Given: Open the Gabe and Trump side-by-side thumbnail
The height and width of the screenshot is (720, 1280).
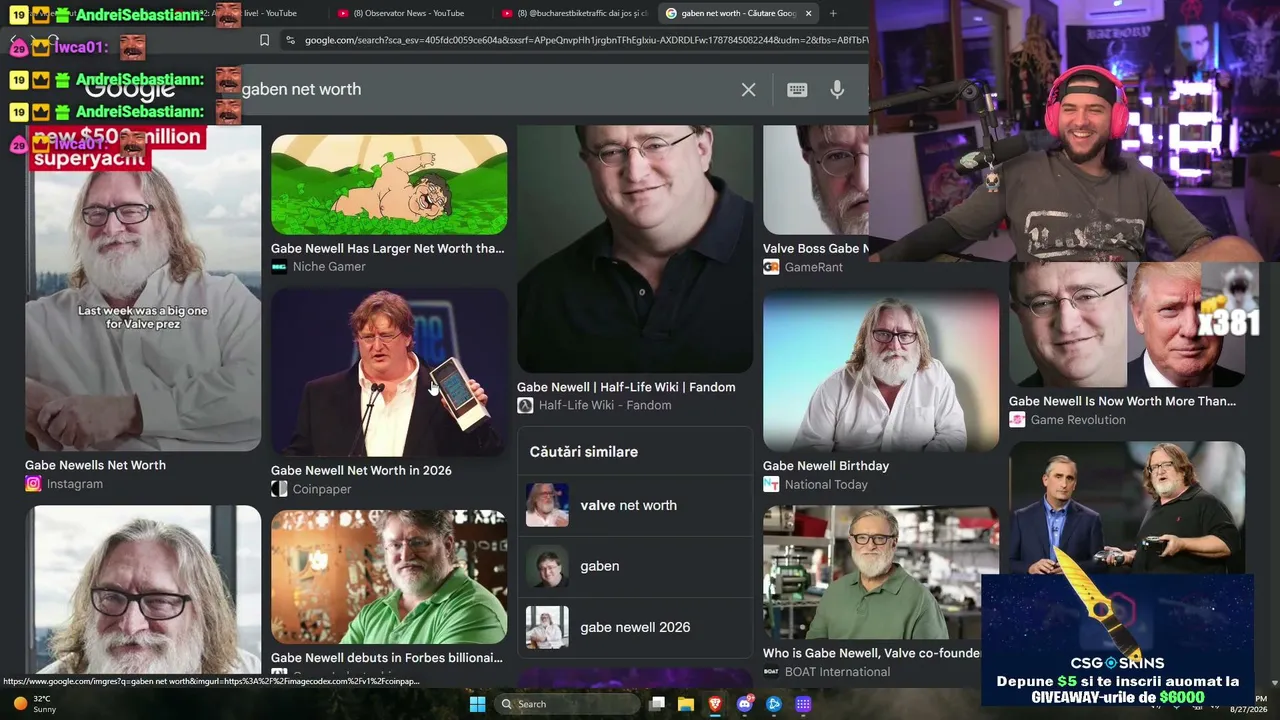Looking at the screenshot, I should click(1127, 325).
